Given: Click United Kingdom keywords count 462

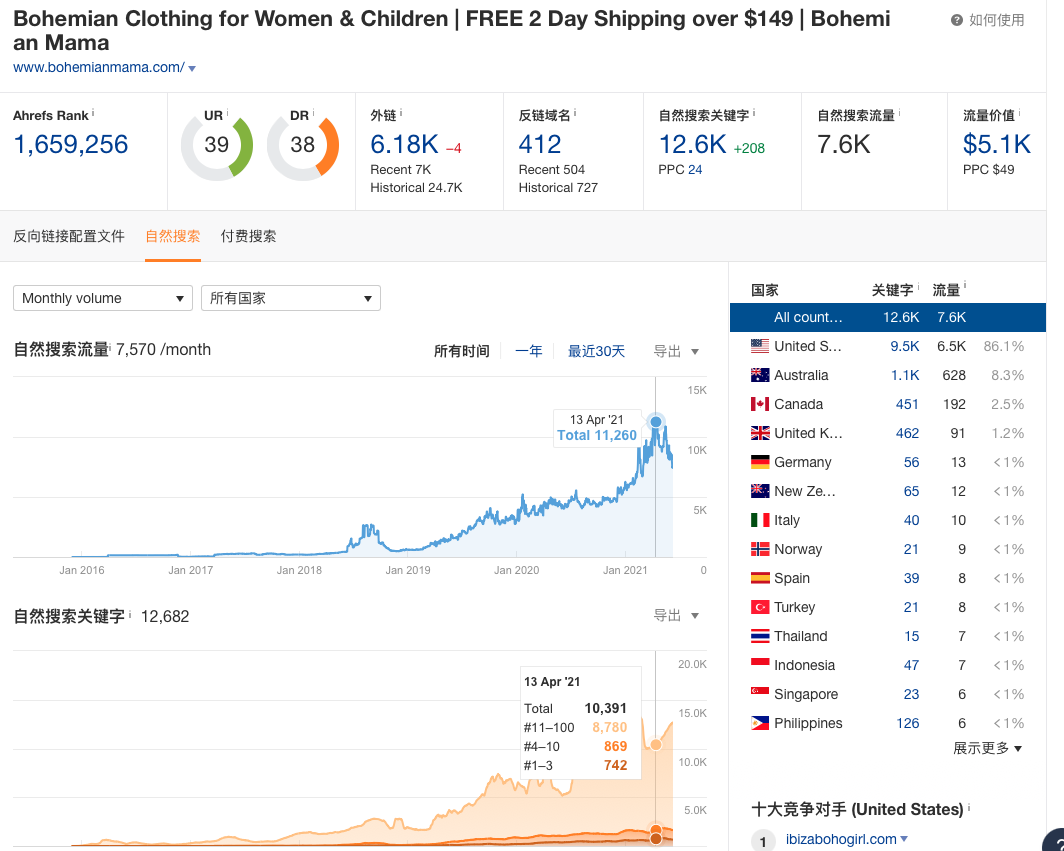Looking at the screenshot, I should (x=907, y=433).
